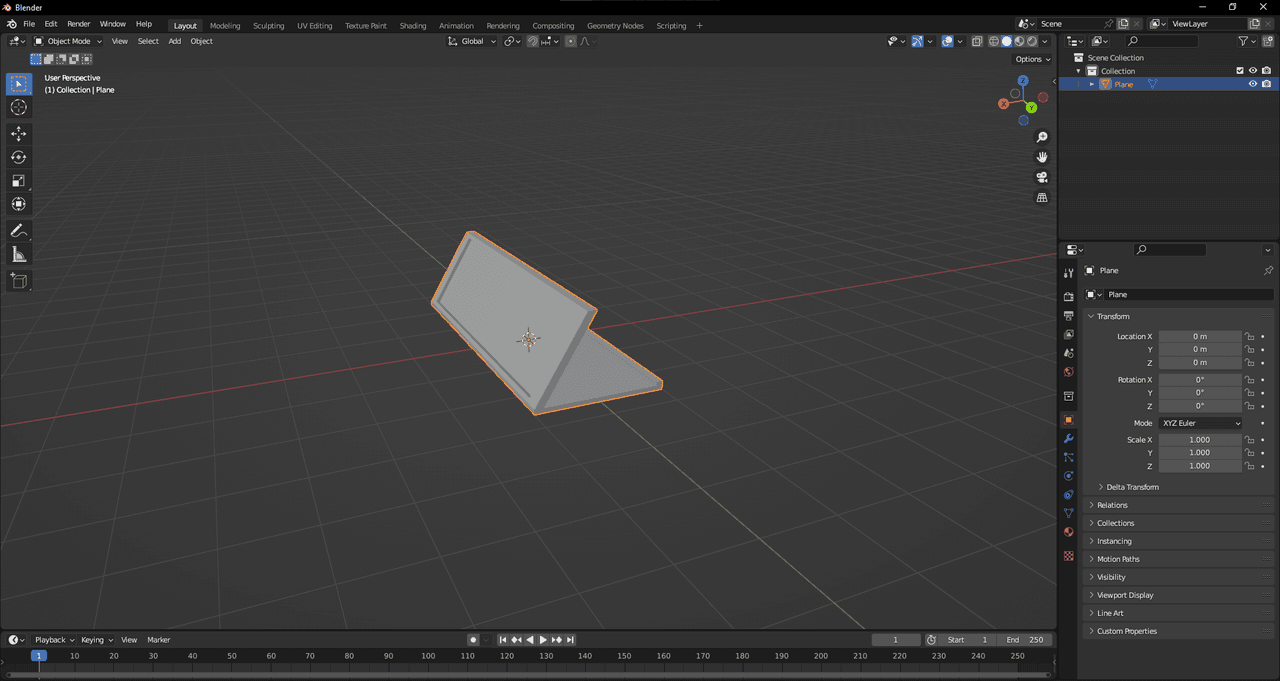The height and width of the screenshot is (681, 1280).
Task: Select the Move tool in the toolbar
Action: 18,134
